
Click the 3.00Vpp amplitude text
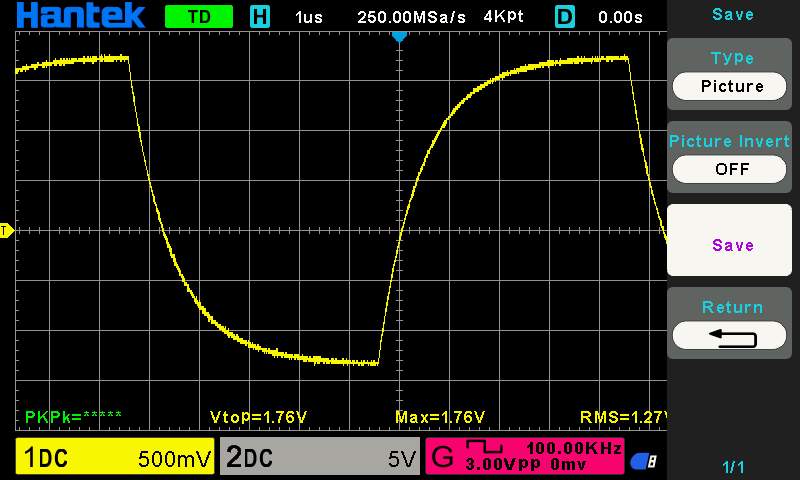[x=503, y=465]
